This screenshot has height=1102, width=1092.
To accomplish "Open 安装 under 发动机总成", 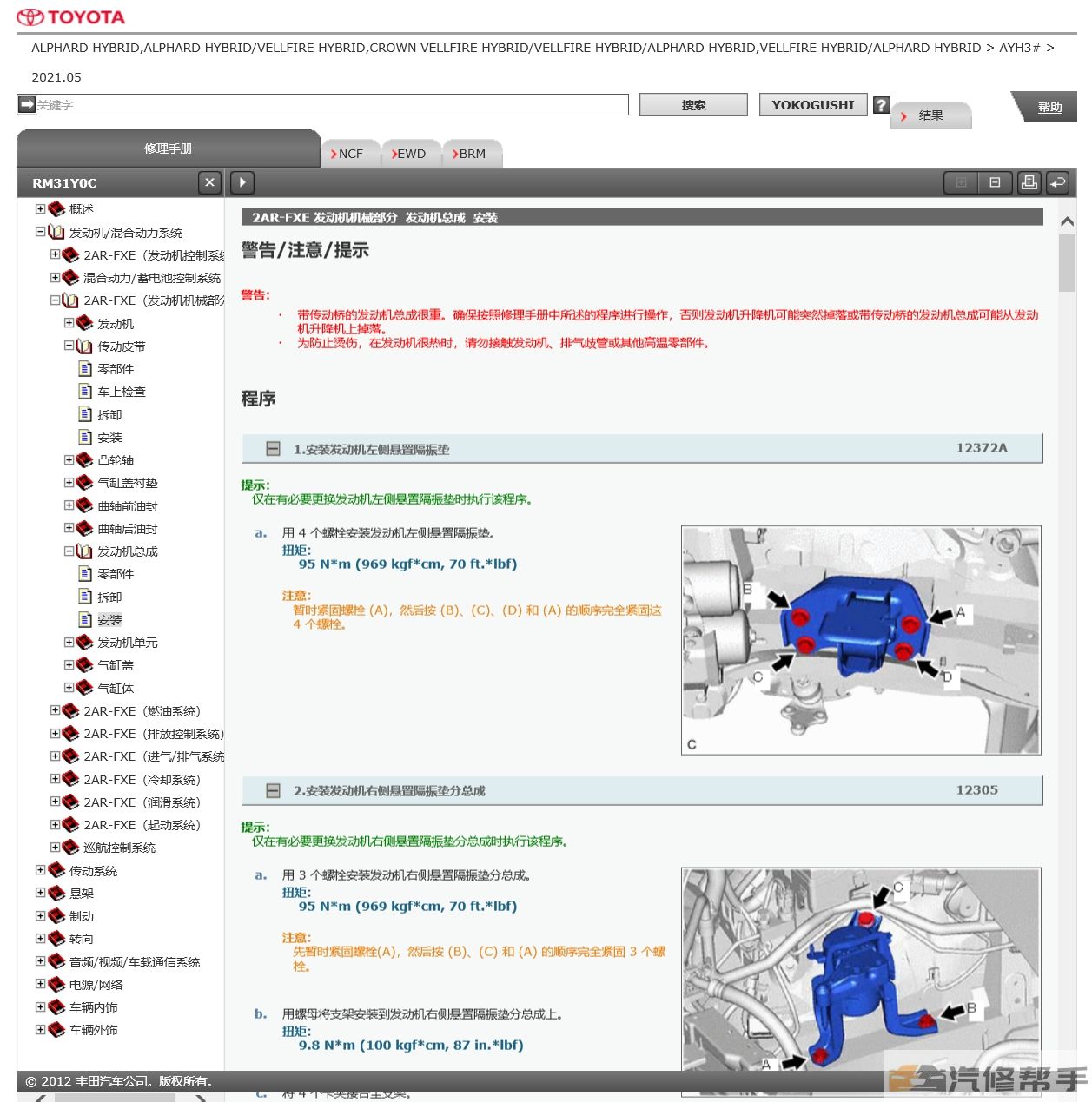I will (x=109, y=619).
